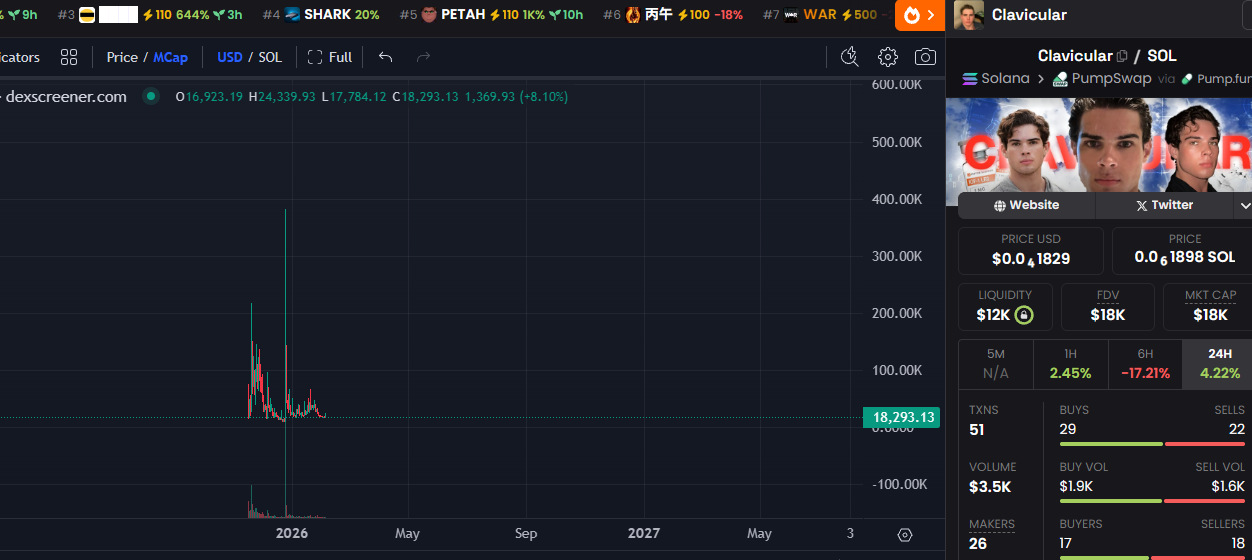Copy the Clavicular token address icon
The width and height of the screenshot is (1252, 560).
tap(1122, 56)
